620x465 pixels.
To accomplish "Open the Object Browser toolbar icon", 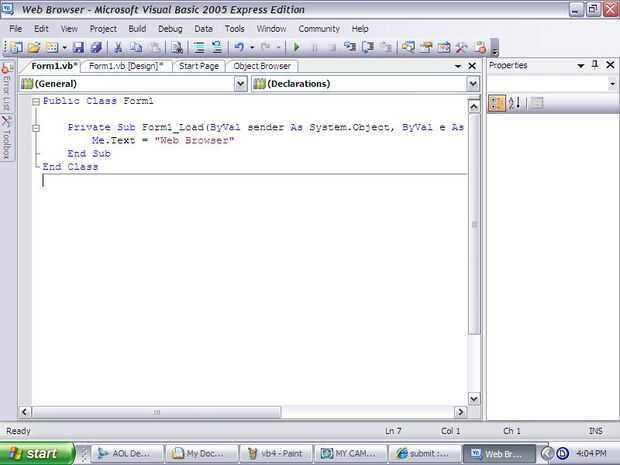I will (444, 47).
